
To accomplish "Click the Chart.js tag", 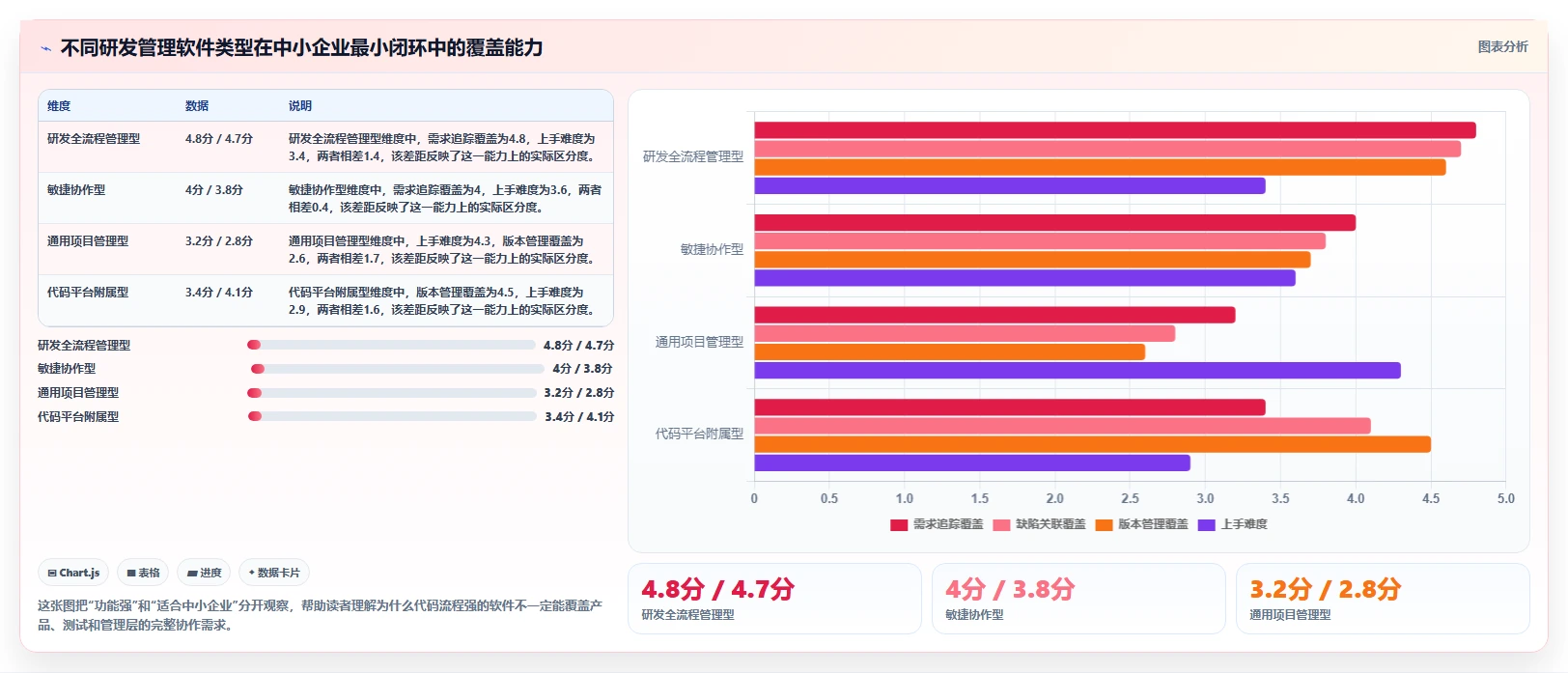I will (73, 573).
